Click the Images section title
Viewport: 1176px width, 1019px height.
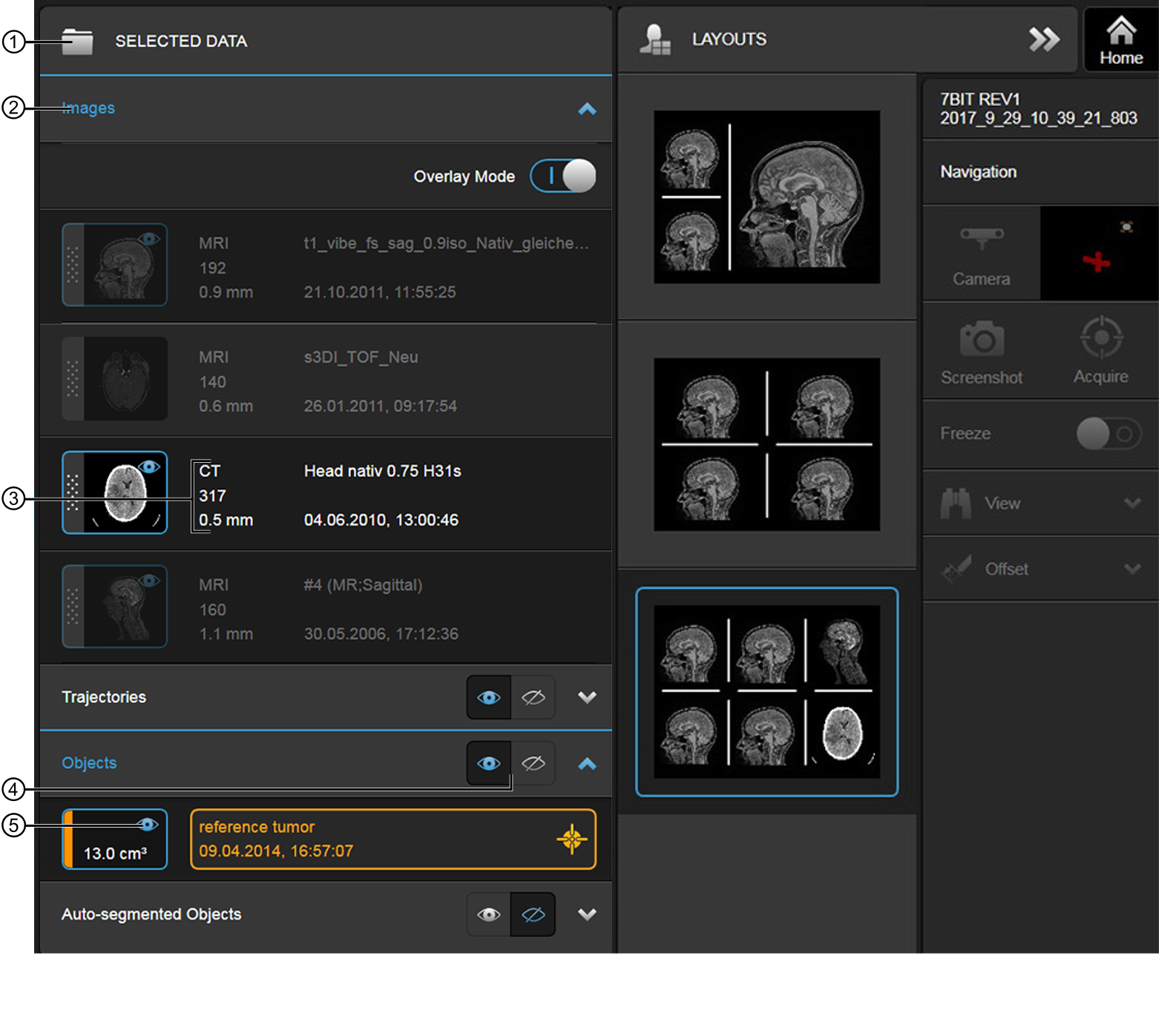88,108
